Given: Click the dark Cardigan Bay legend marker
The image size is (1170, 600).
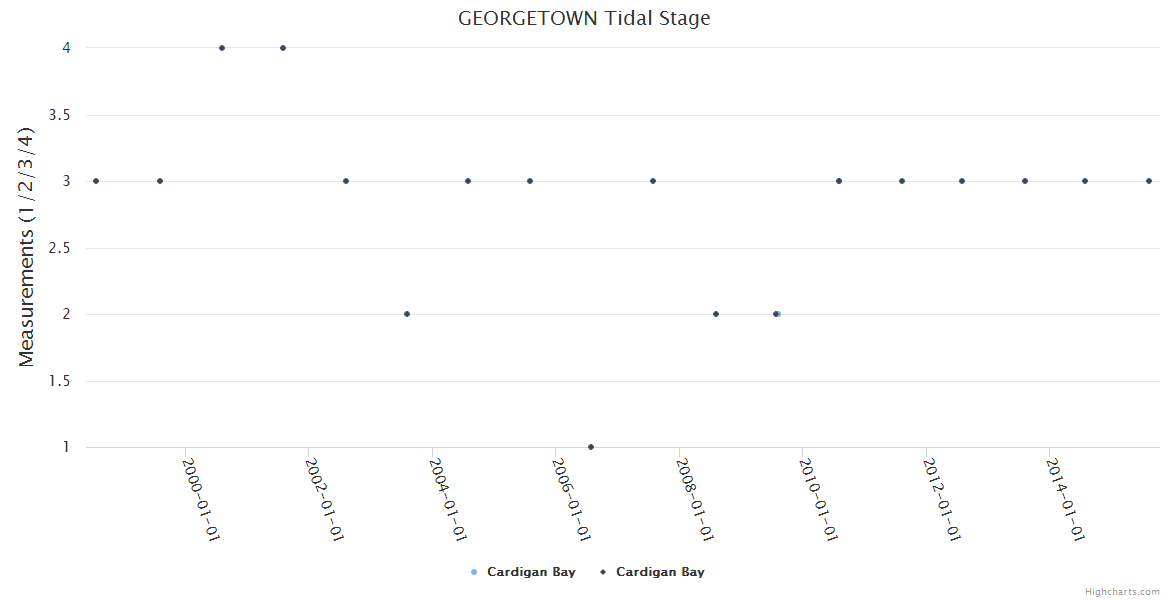Looking at the screenshot, I should coord(603,572).
